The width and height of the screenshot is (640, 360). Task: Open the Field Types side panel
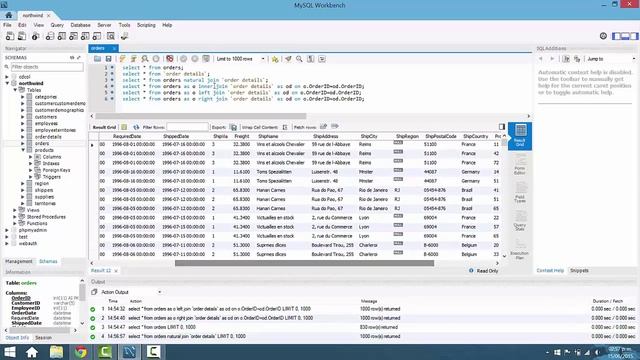point(520,193)
